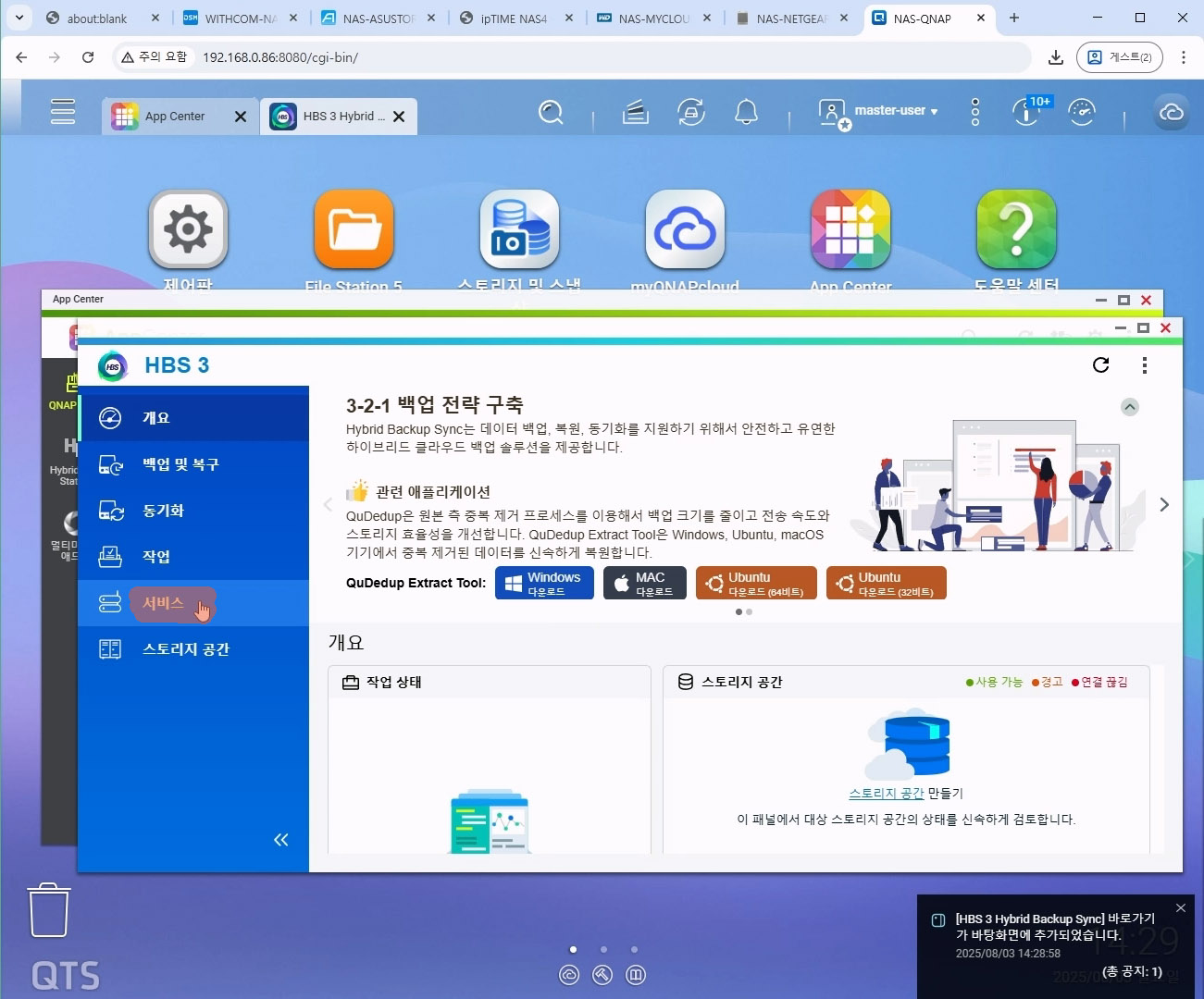This screenshot has height=999, width=1204.
Task: Open the dashboard gauge icon
Action: click(x=1081, y=113)
